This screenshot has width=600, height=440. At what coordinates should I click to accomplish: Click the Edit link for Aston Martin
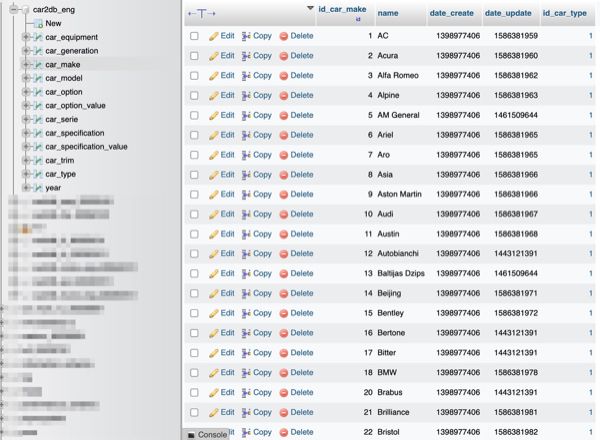click(227, 194)
